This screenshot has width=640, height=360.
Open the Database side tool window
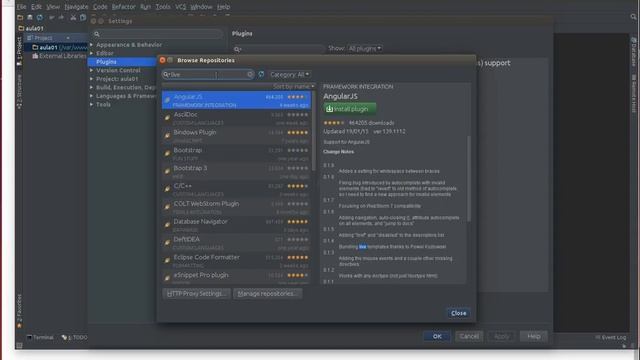coord(633,52)
